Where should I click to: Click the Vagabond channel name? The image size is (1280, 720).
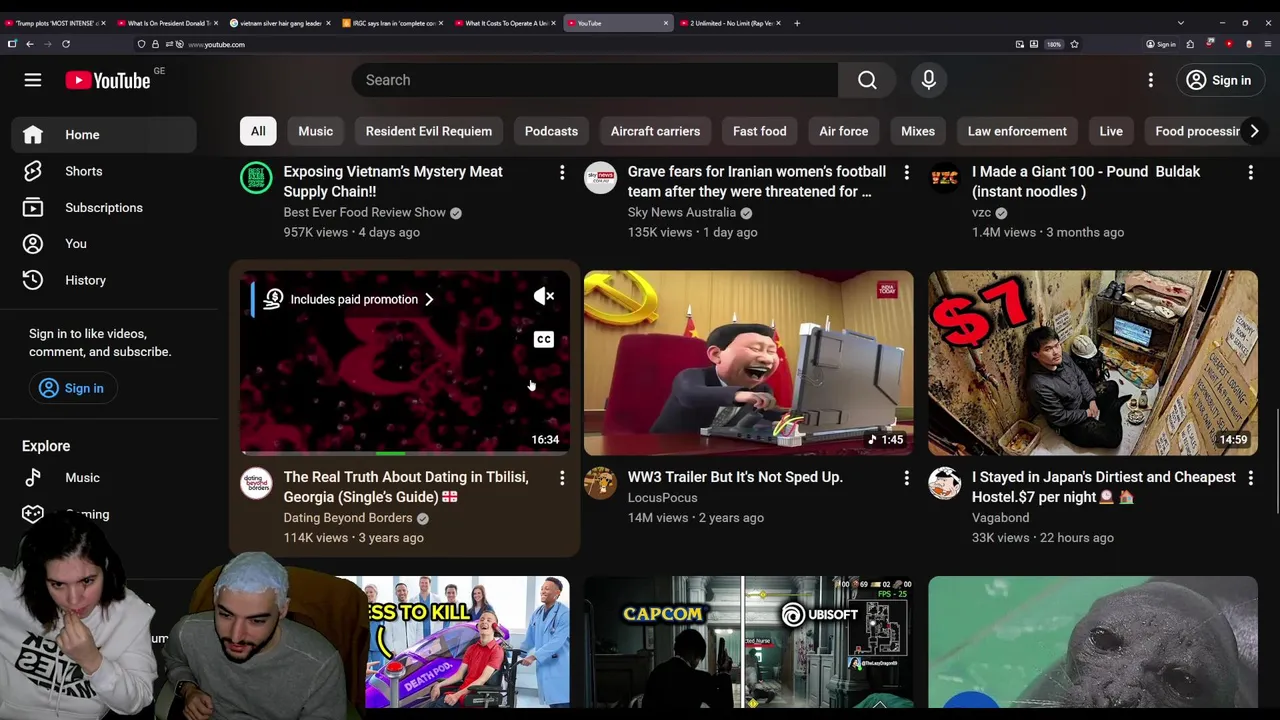[1000, 518]
